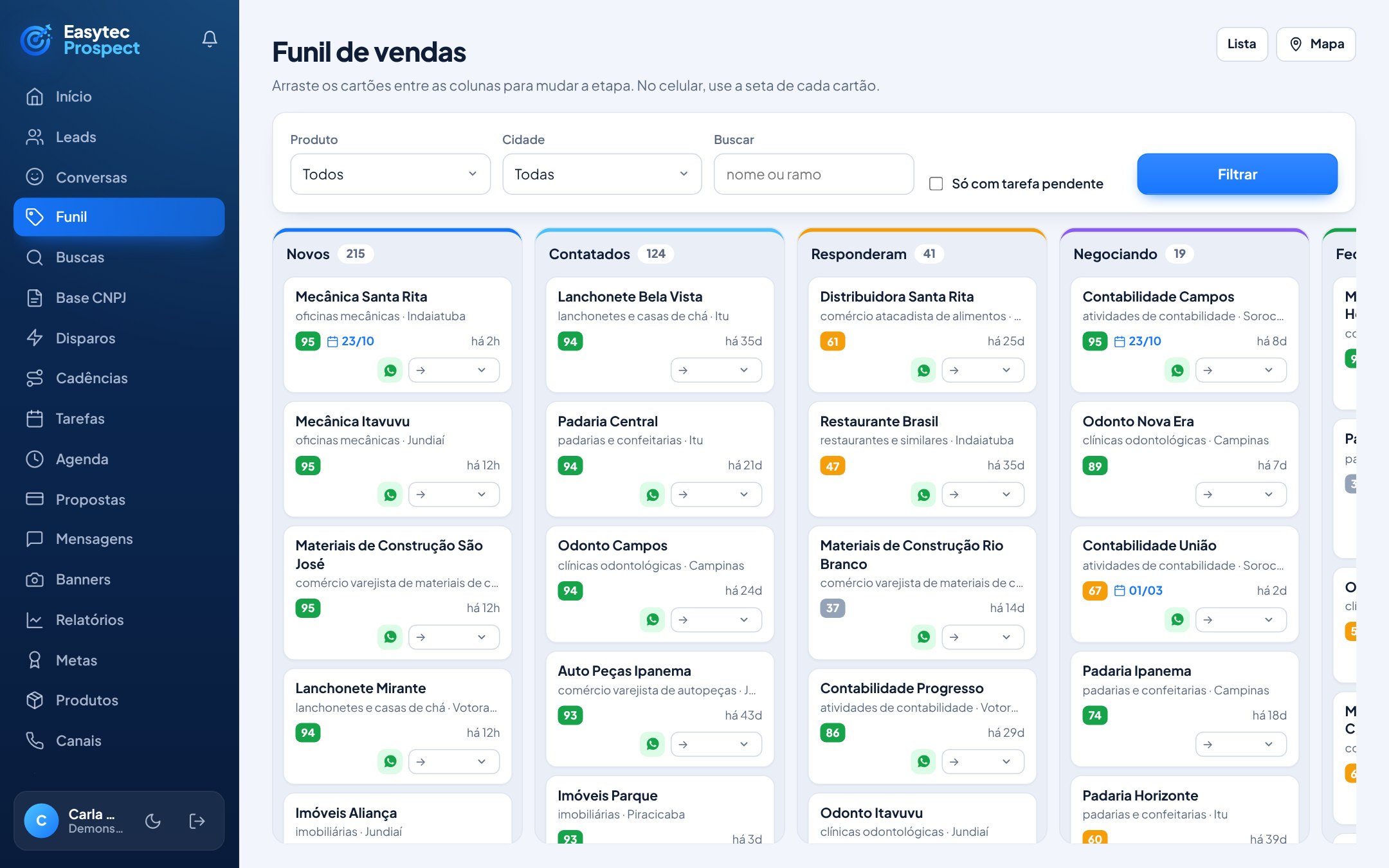Open stage dropdown on Lanchonete Bela Vista card
Screen dimensions: 1389x868
pyautogui.click(x=716, y=370)
